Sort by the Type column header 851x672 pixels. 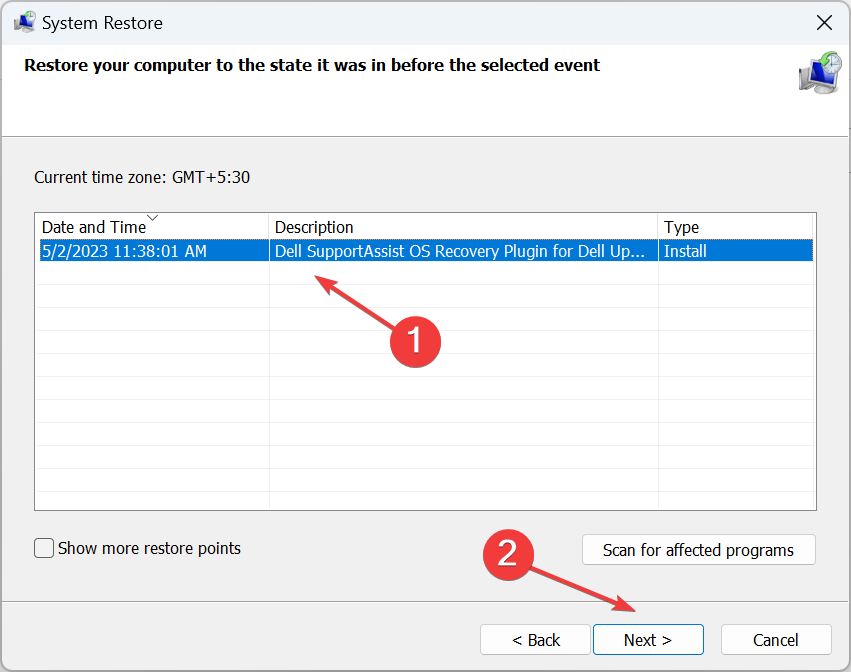coord(735,227)
